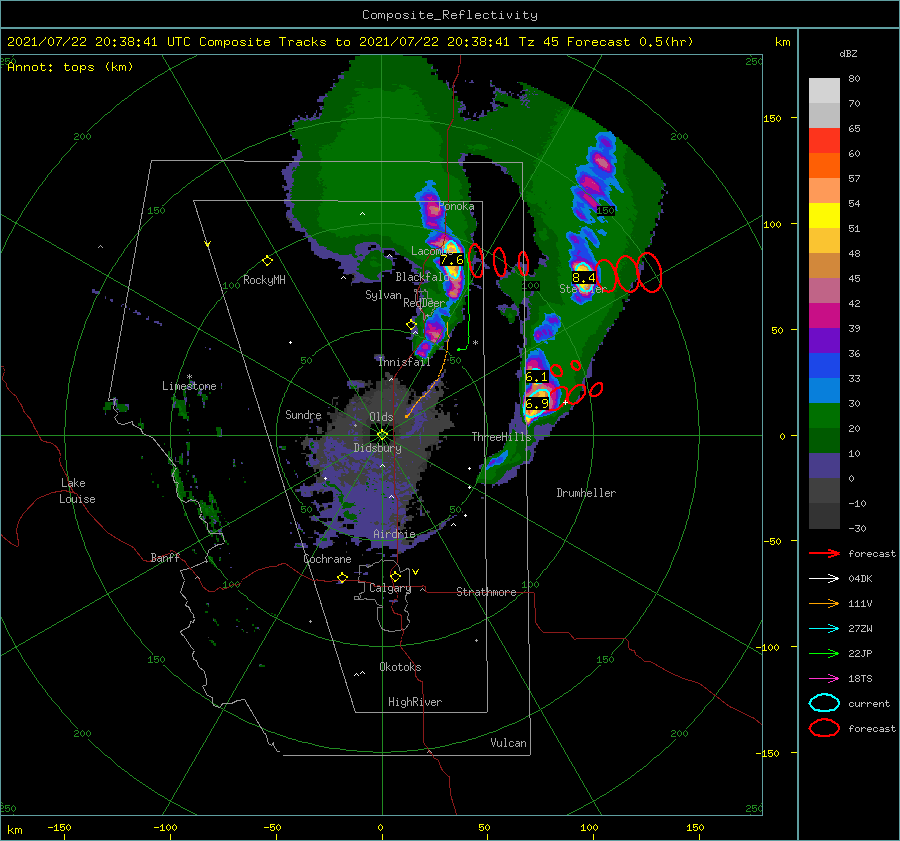Select the Stettler map label
The image size is (900, 841).
pyautogui.click(x=583, y=289)
